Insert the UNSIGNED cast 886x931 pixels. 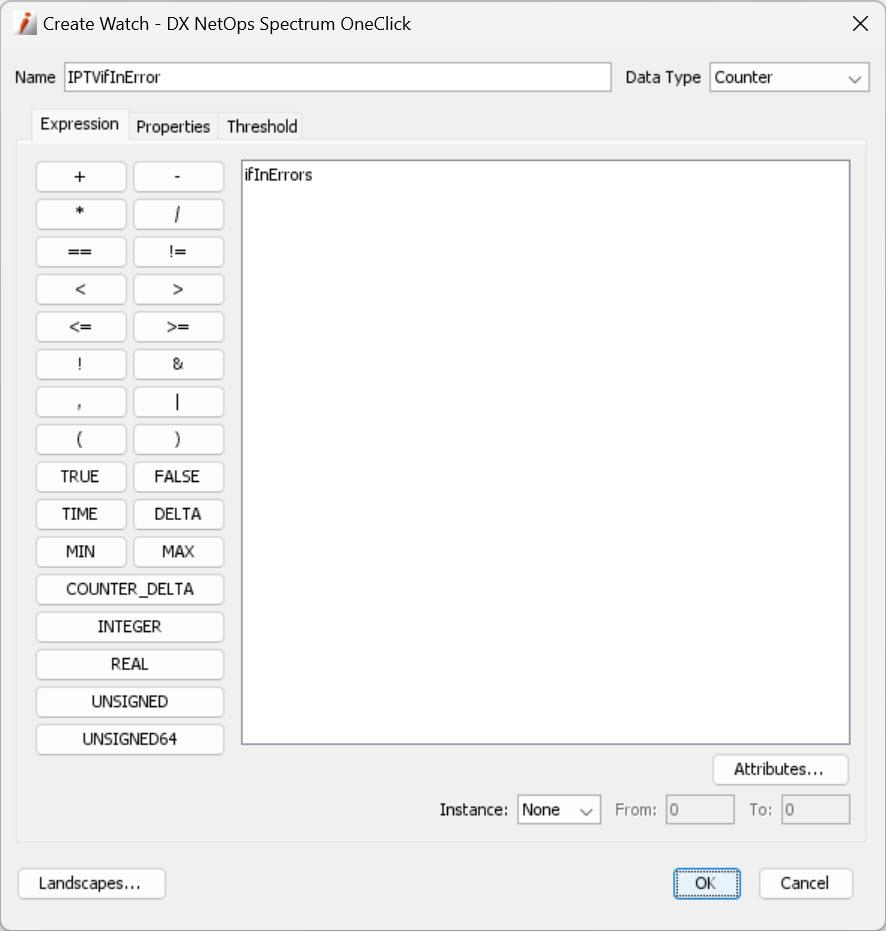(129, 702)
